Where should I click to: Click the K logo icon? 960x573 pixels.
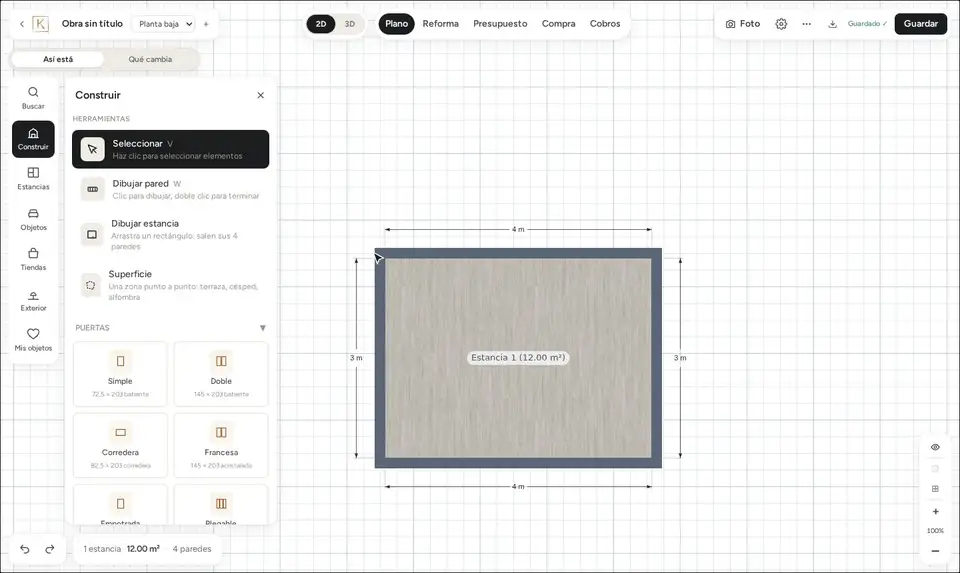(40, 24)
